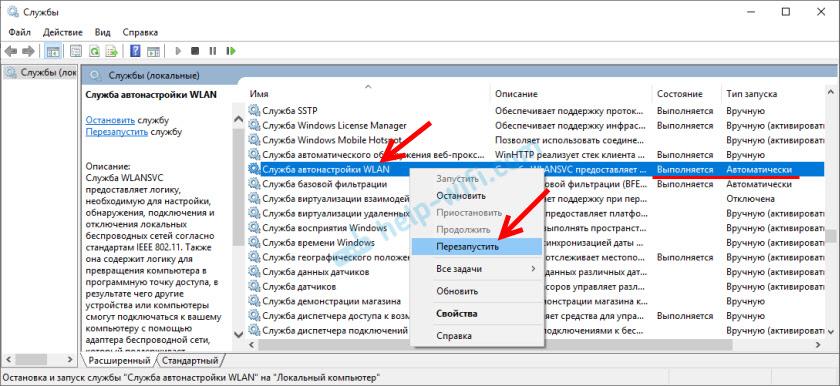Open the Вид menu
Viewport: 840px width, 386px height.
tap(102, 32)
